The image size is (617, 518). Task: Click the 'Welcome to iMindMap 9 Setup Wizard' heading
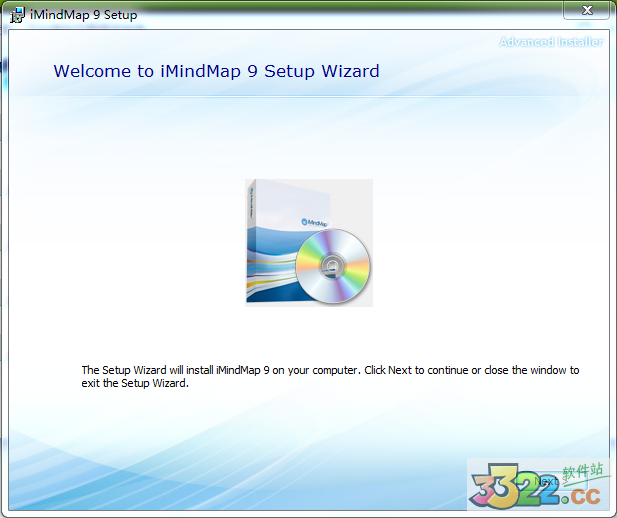point(216,71)
